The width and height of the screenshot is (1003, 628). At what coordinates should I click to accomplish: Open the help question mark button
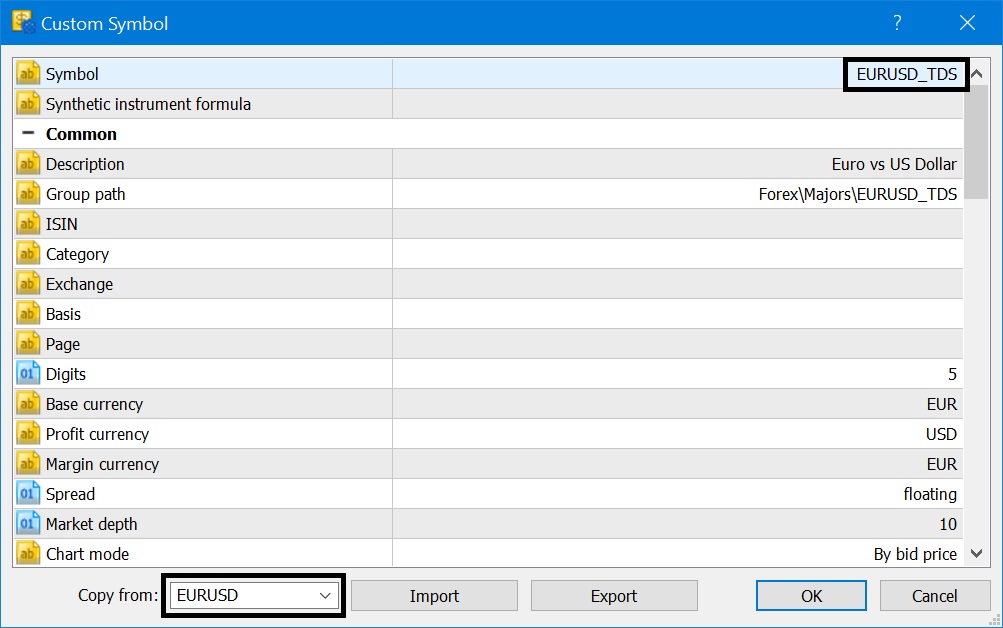point(897,23)
